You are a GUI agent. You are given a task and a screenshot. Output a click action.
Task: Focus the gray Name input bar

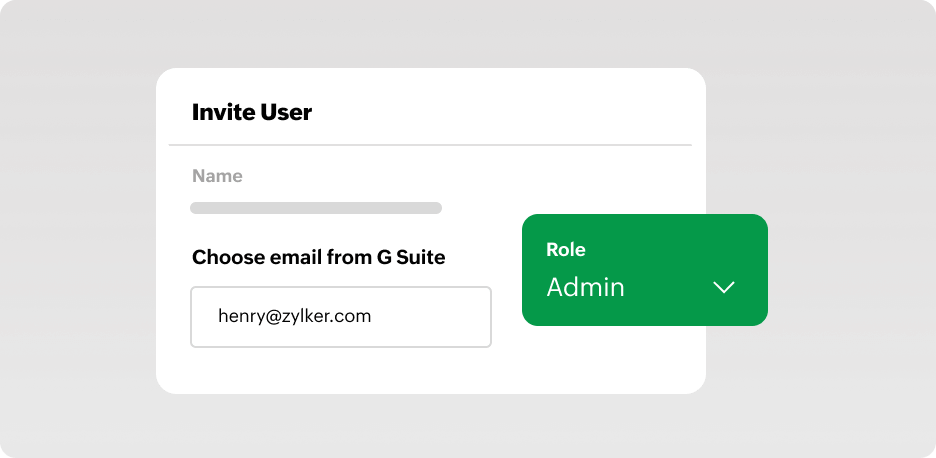(316, 208)
